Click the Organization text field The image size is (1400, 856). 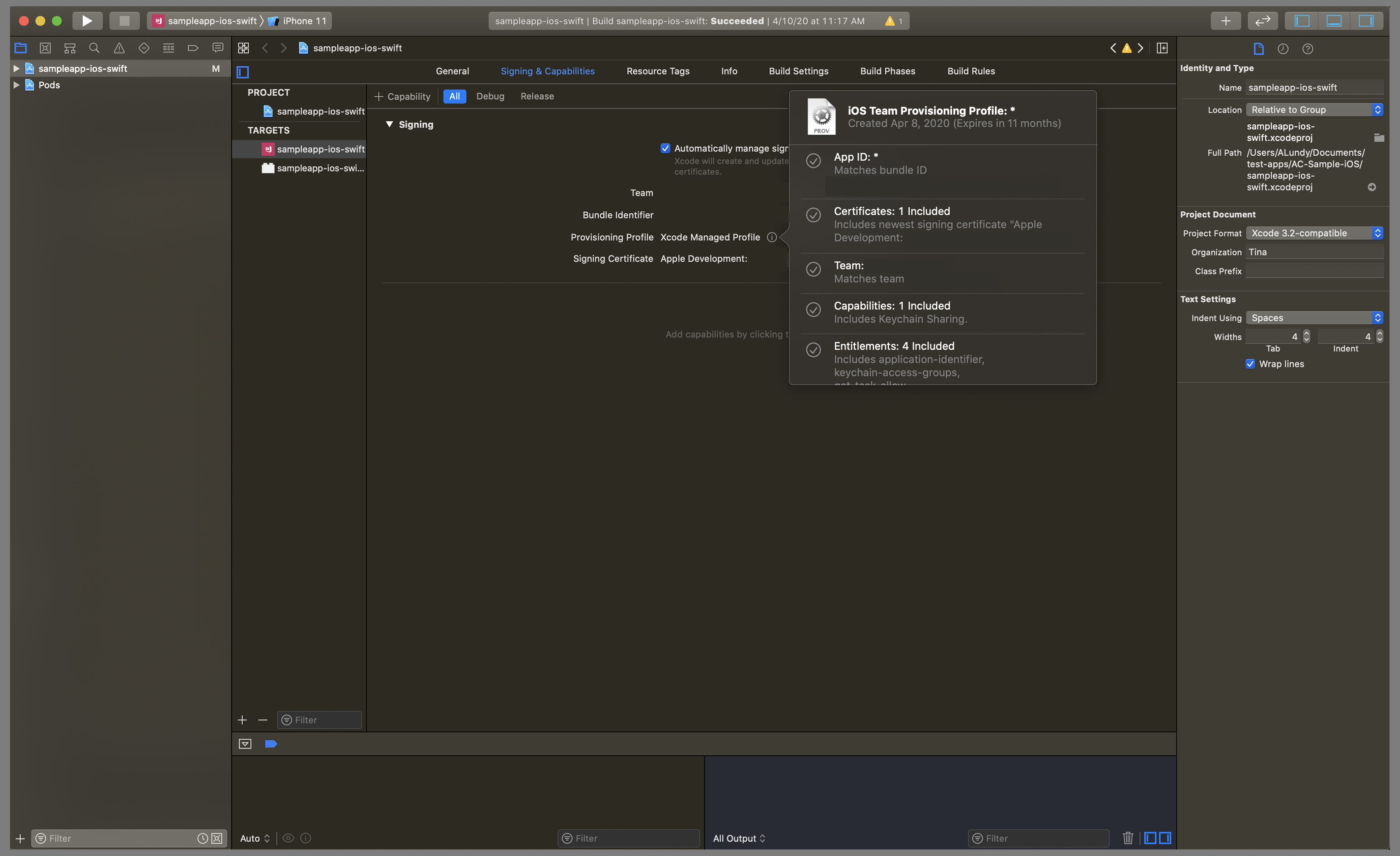1315,252
